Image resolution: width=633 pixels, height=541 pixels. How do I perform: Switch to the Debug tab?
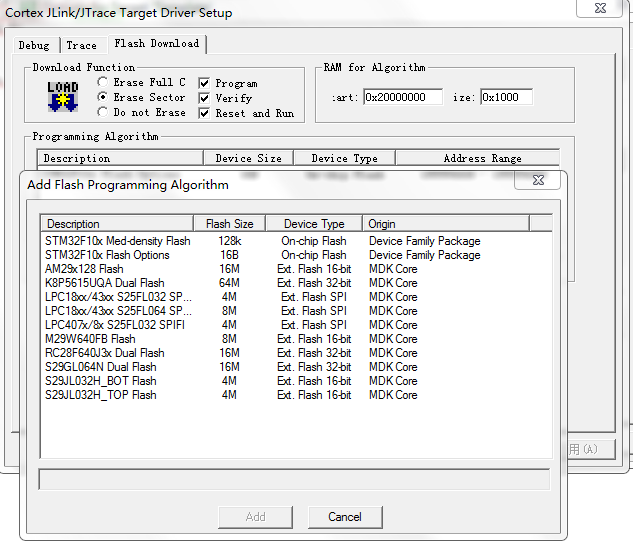34,45
